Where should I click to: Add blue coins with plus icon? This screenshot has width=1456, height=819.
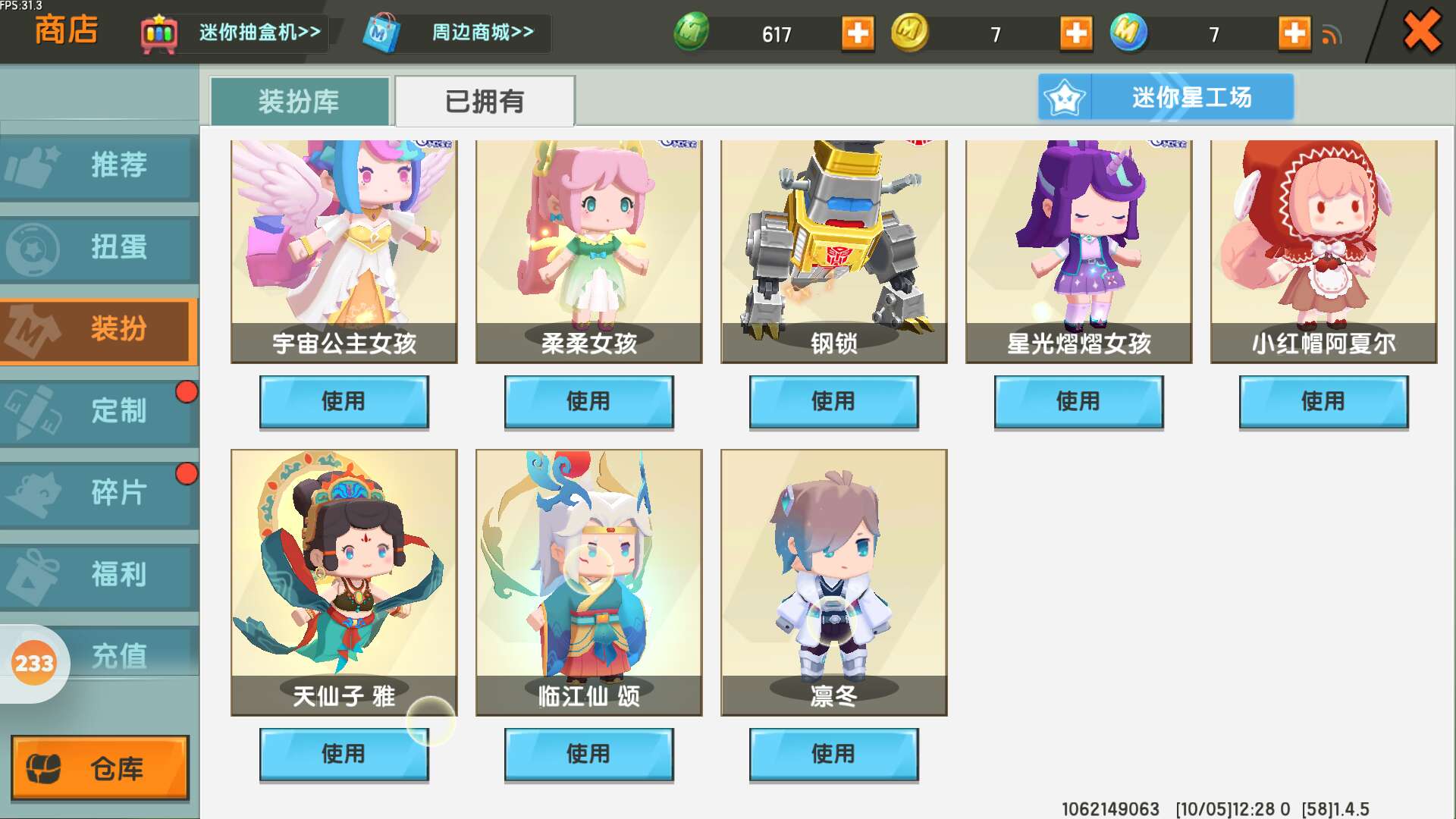coord(1294,33)
